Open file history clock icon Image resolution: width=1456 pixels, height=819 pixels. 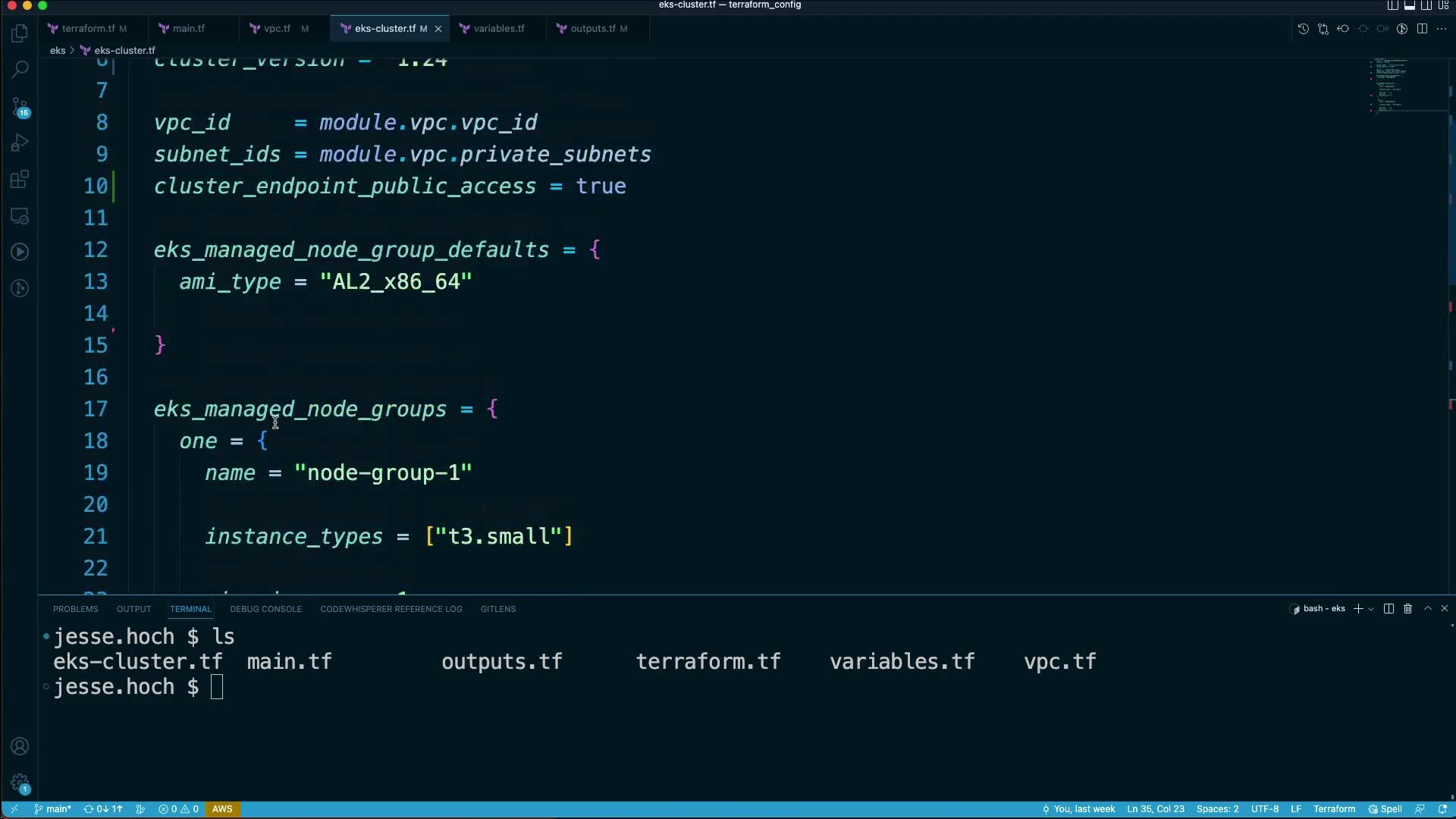click(x=1303, y=29)
